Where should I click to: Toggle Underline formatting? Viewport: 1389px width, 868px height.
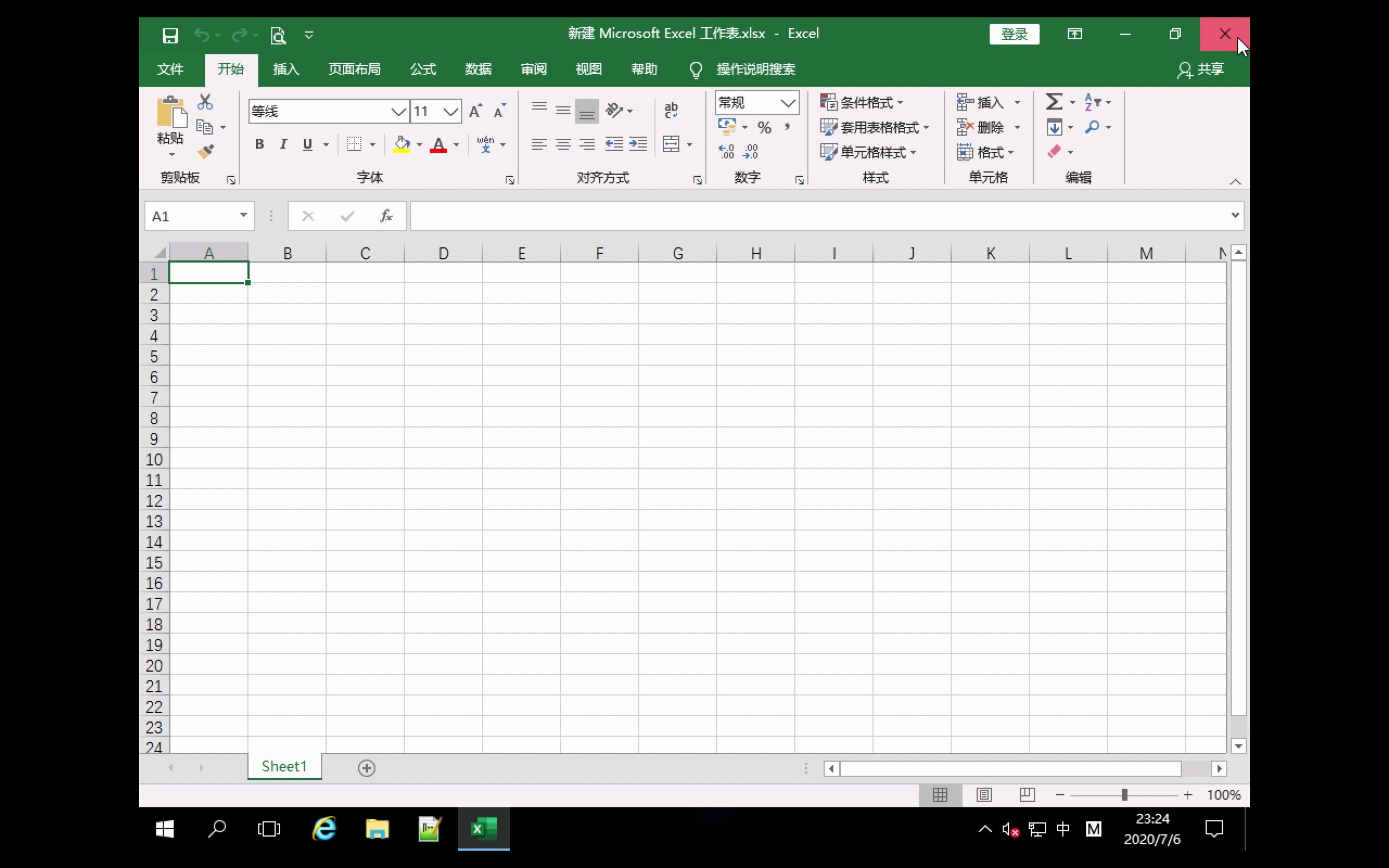point(308,144)
